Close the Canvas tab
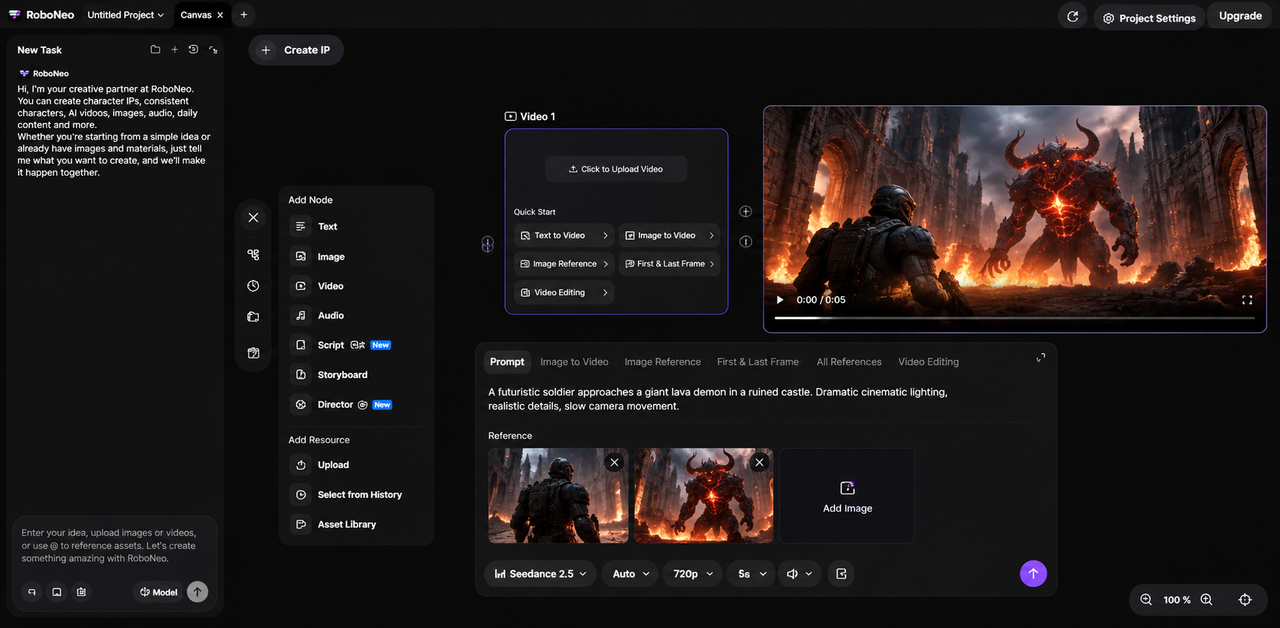This screenshot has height=628, width=1280. tap(220, 15)
